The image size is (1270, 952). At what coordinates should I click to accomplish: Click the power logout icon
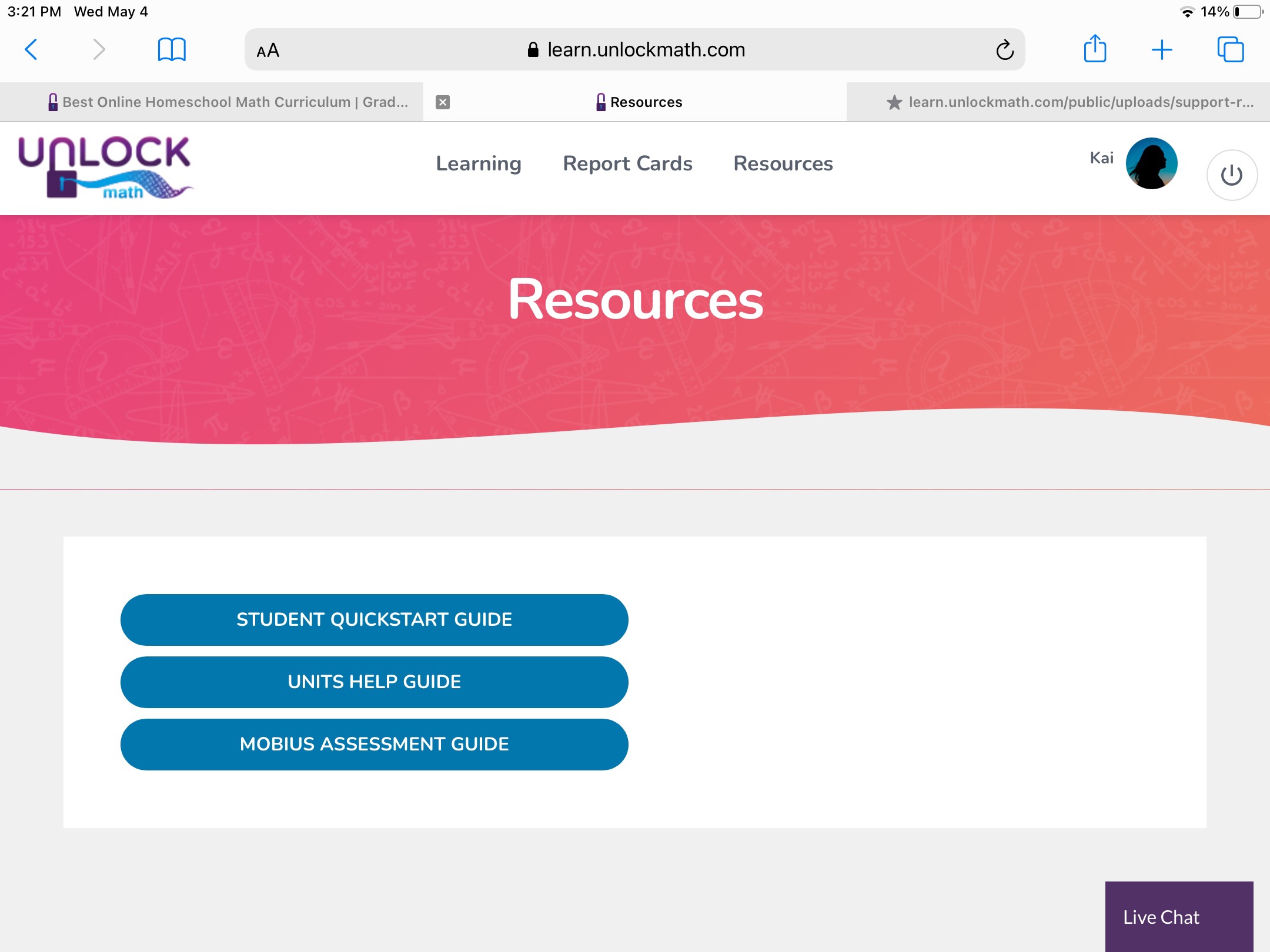1231,175
